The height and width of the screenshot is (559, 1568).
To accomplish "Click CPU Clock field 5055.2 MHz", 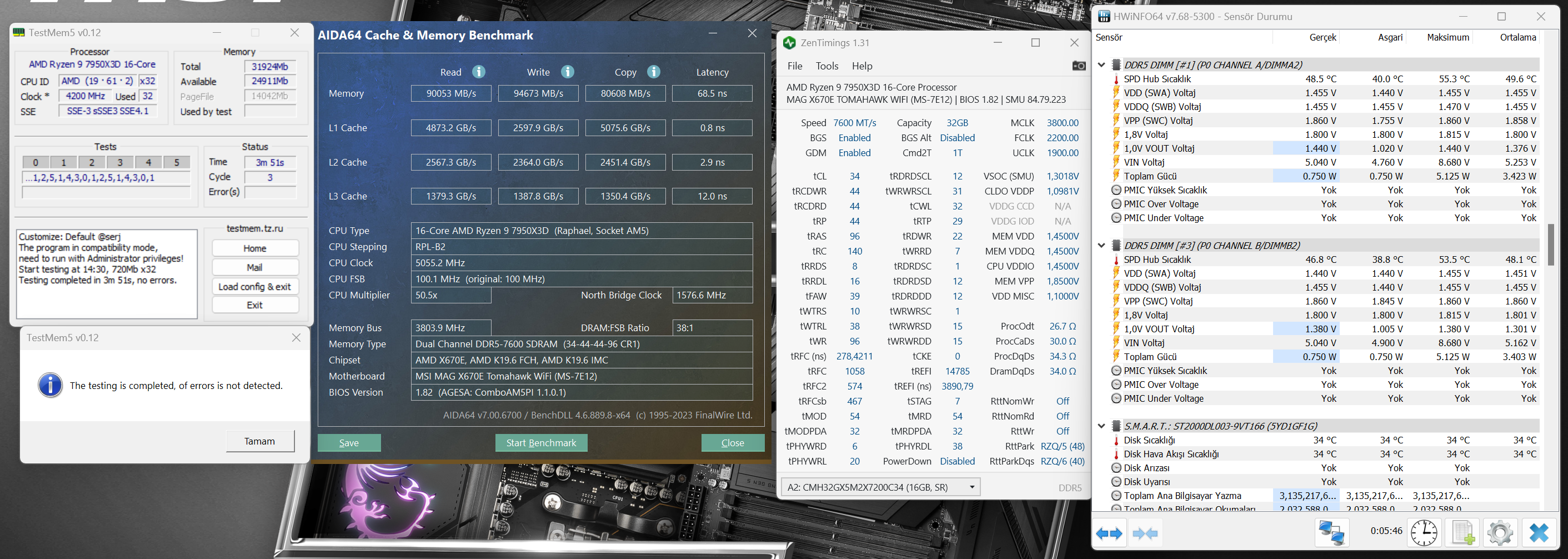I will click(582, 263).
